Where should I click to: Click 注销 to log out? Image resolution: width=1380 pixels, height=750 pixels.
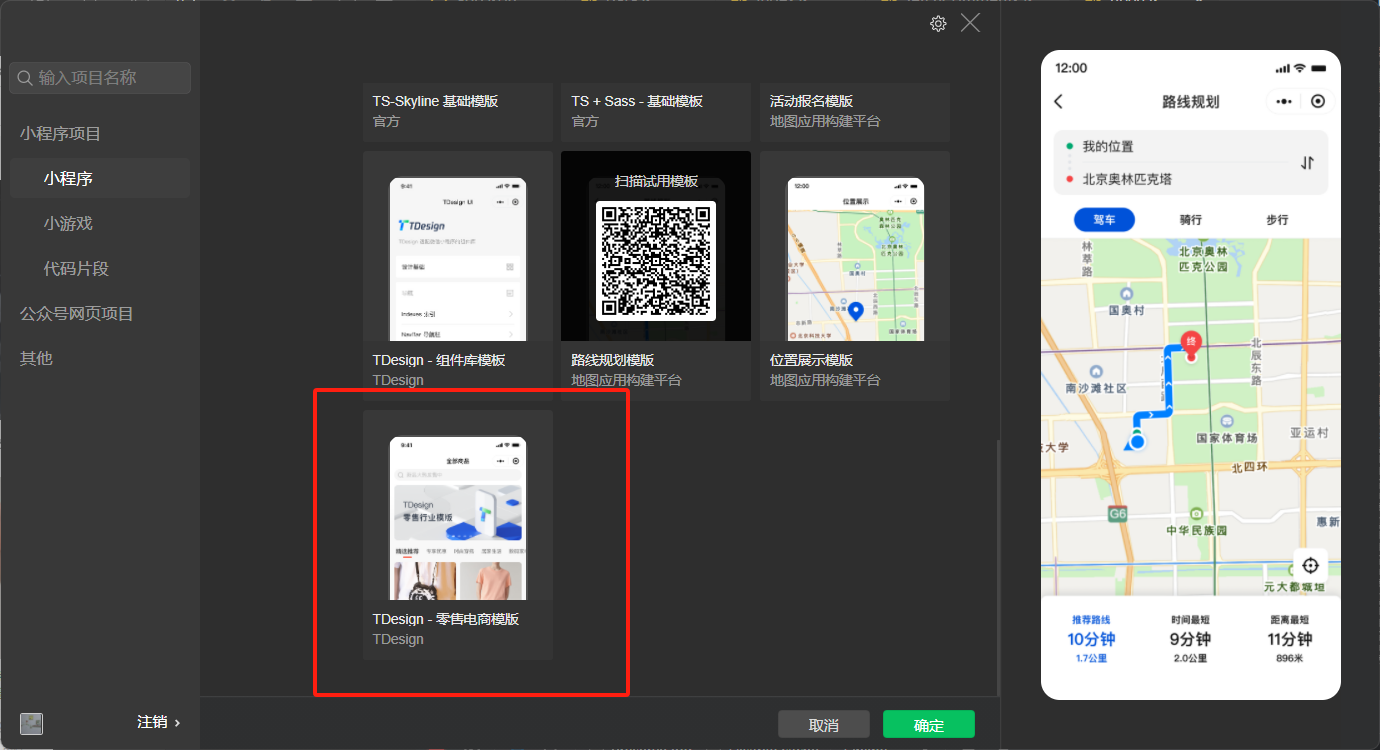152,722
